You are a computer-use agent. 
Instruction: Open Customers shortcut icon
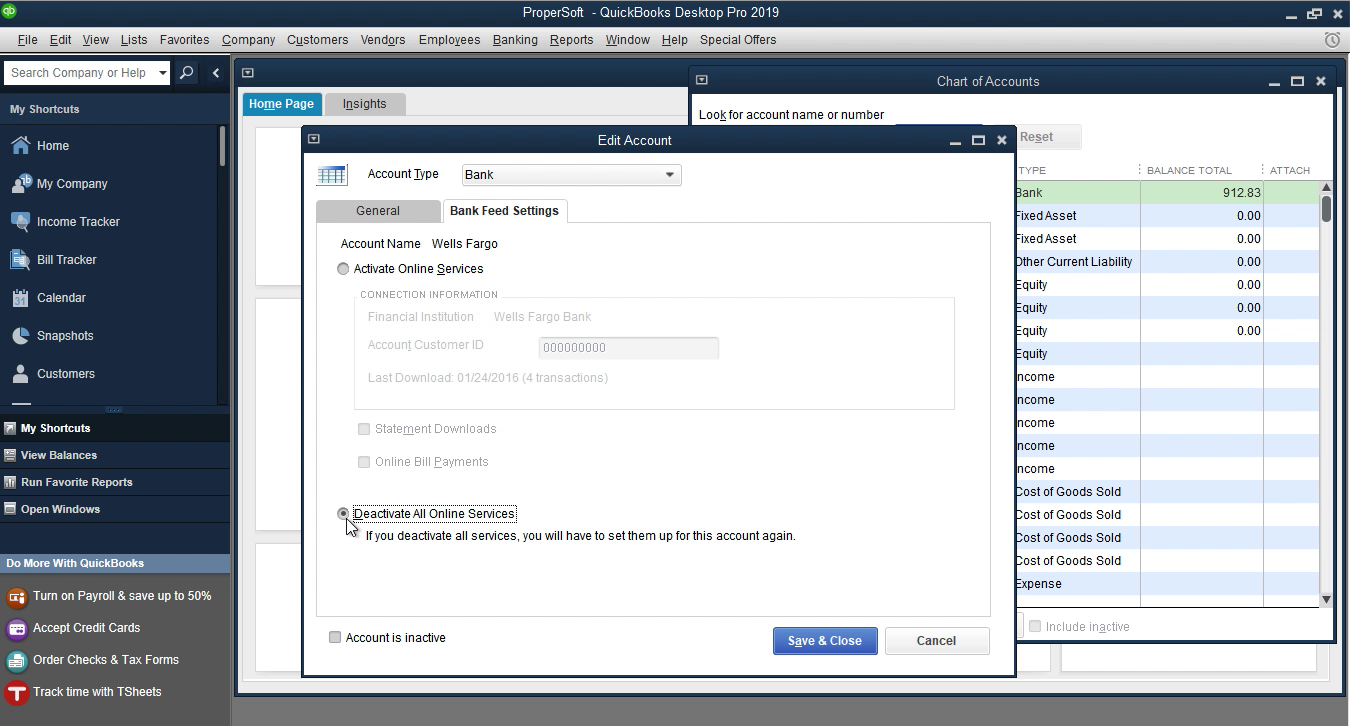click(x=20, y=374)
